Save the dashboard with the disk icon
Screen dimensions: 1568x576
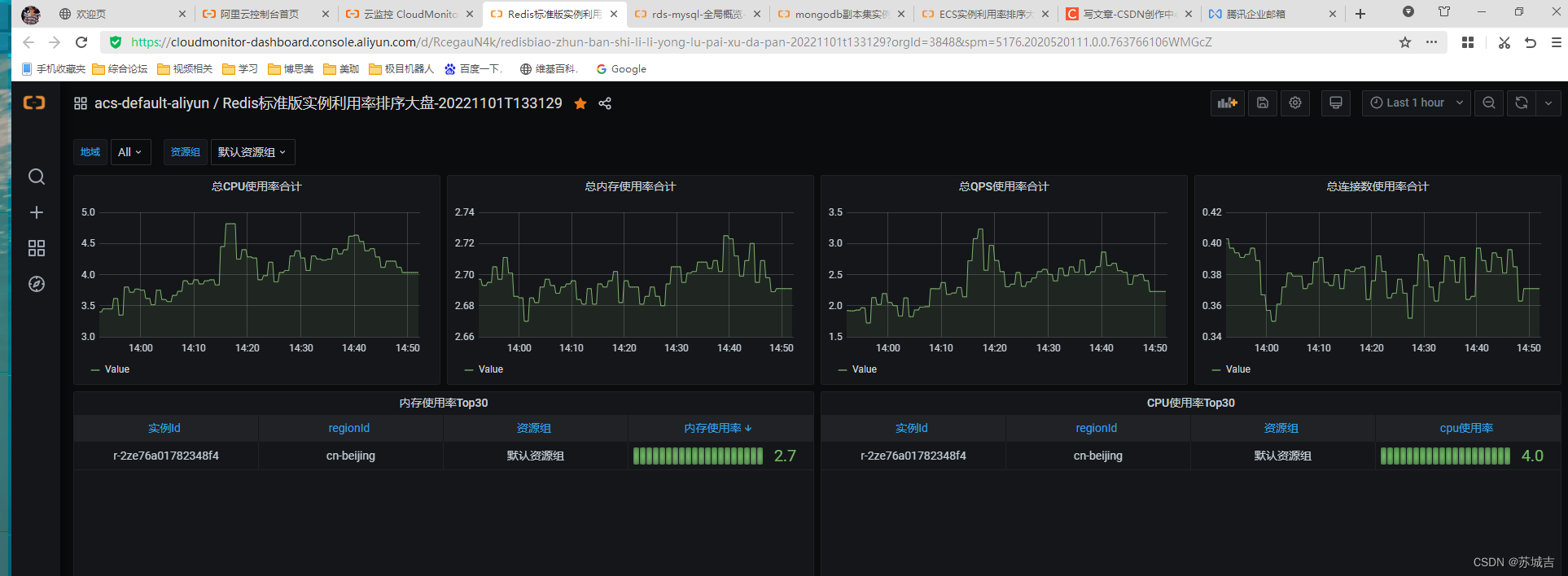(1263, 103)
